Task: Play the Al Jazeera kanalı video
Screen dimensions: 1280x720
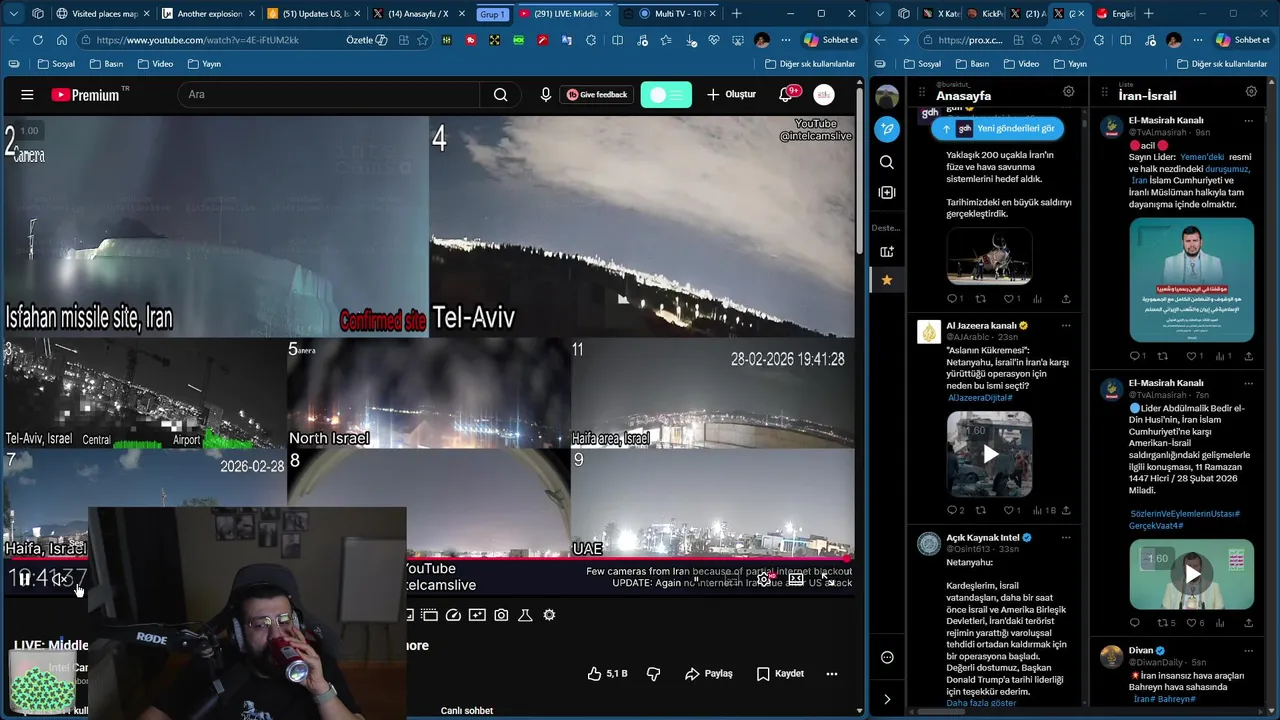Action: [x=990, y=454]
